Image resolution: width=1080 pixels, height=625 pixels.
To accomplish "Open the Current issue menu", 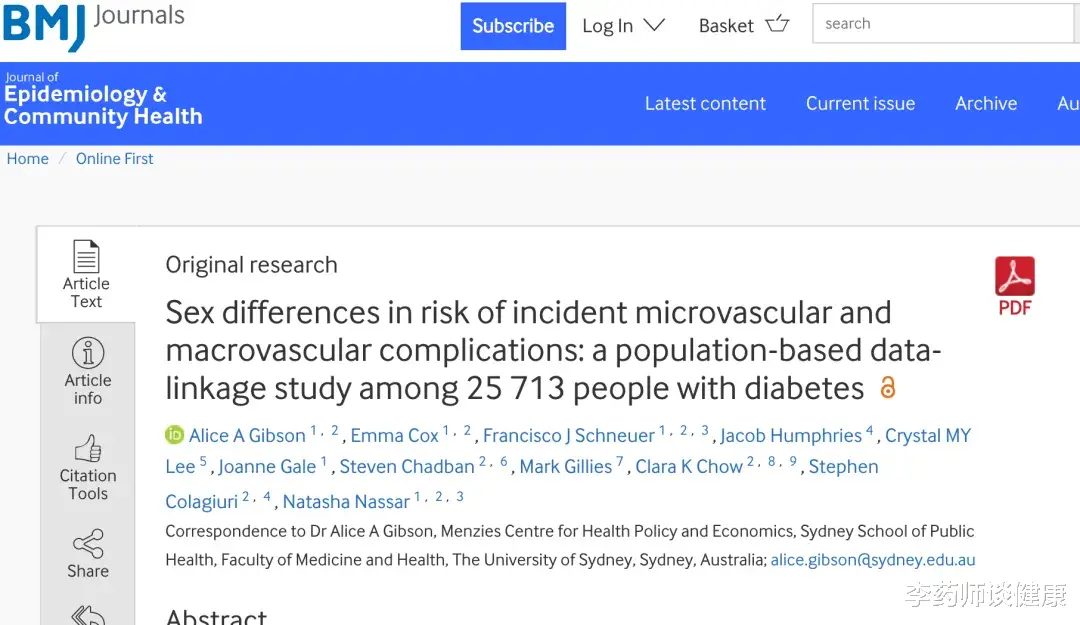I will 860,103.
